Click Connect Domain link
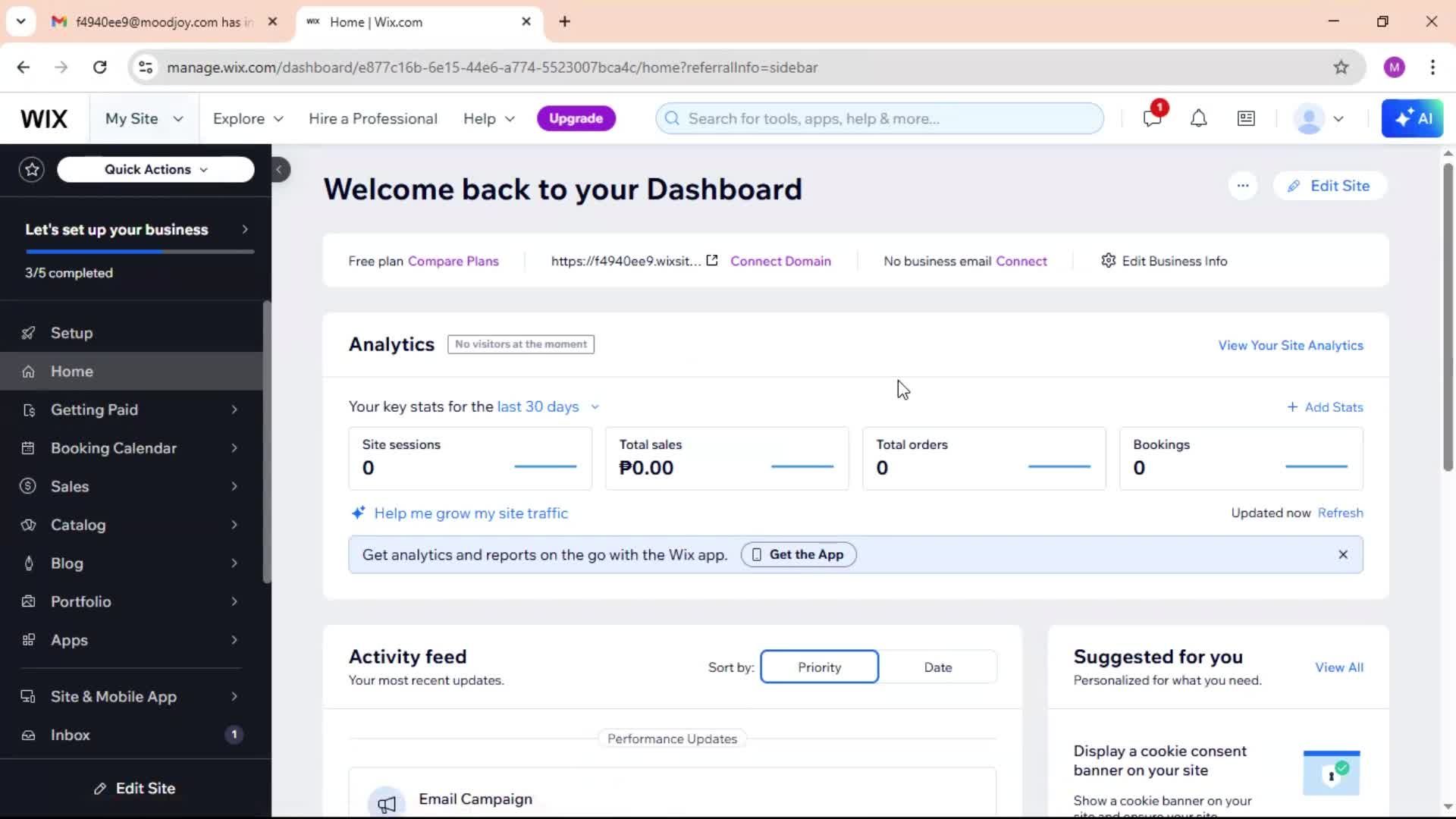 (780, 261)
